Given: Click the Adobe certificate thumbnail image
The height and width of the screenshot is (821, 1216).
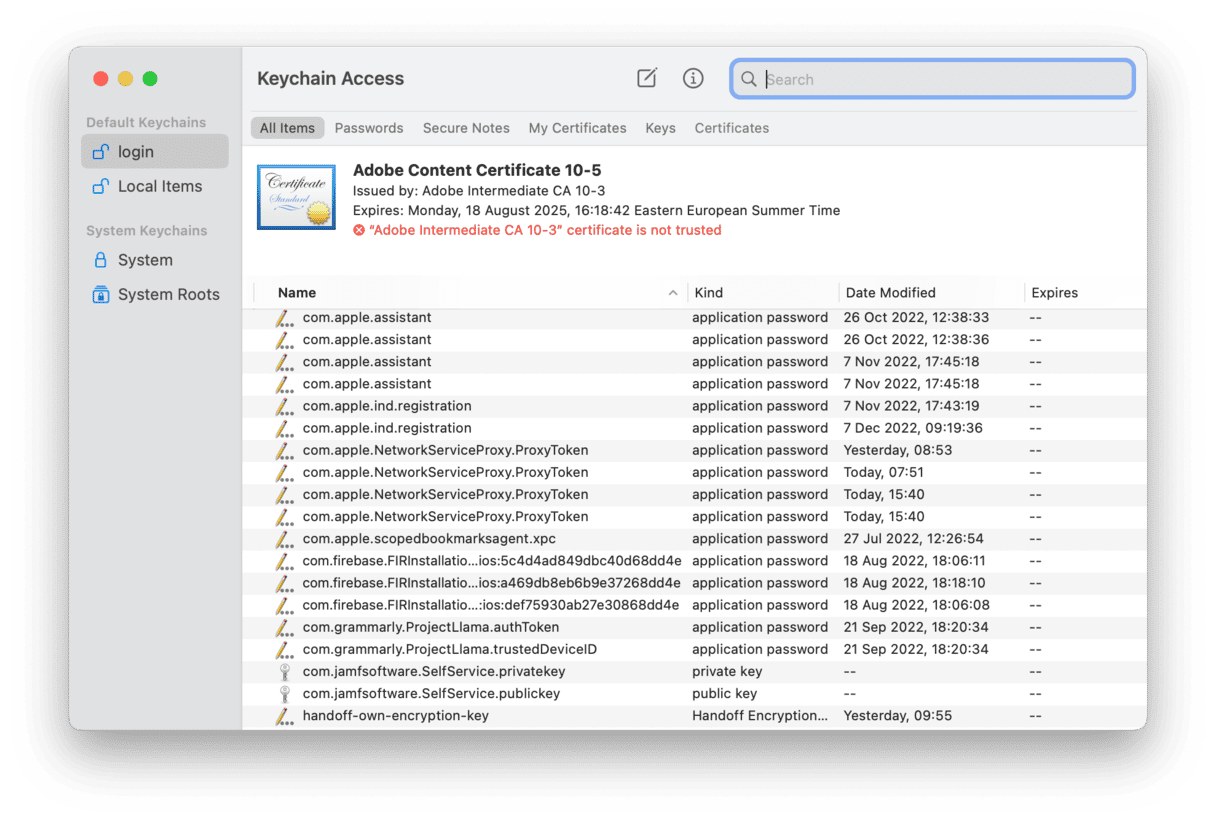Looking at the screenshot, I should (x=296, y=197).
